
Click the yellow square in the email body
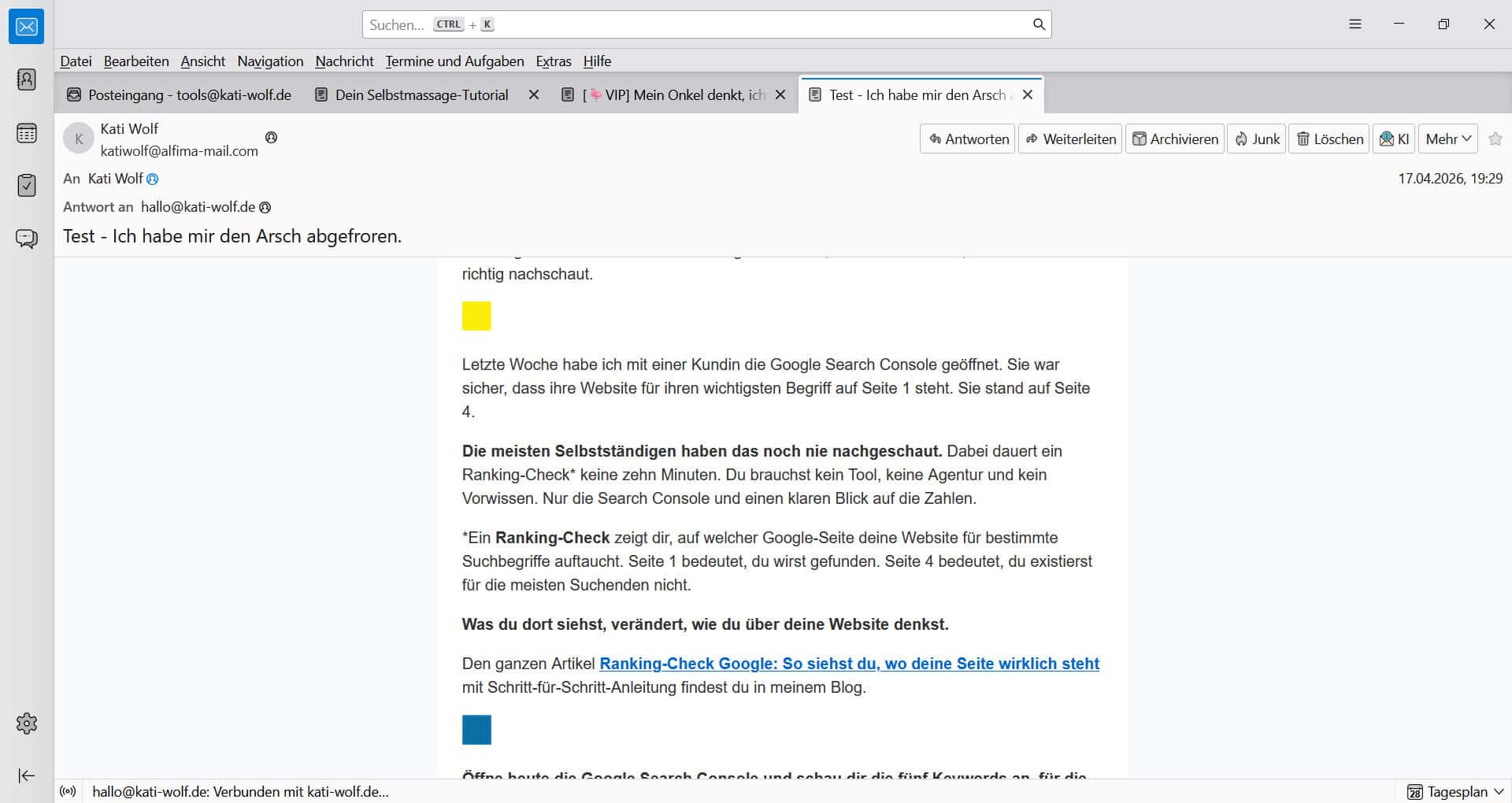[x=476, y=316]
